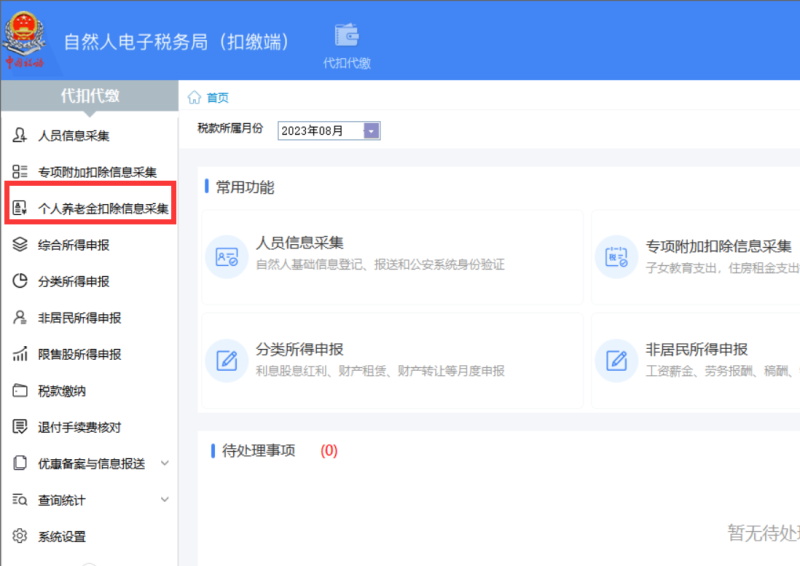The height and width of the screenshot is (566, 800).
Task: Click the 代扣代缴 wallet icon in header
Action: [x=347, y=35]
